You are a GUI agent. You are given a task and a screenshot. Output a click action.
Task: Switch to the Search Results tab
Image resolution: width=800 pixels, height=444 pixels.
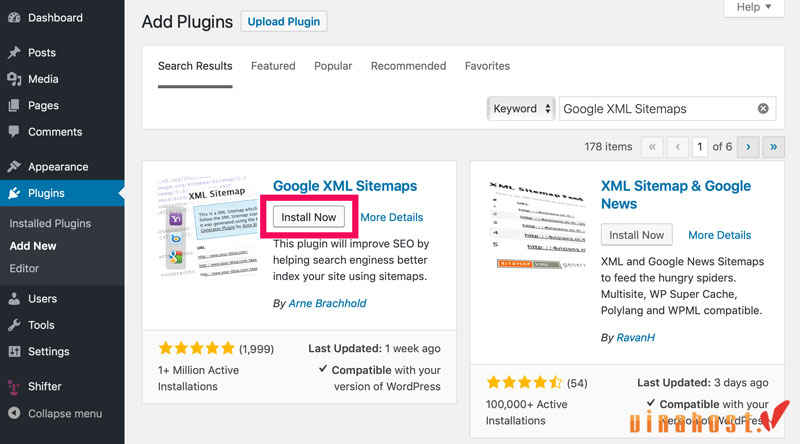pyautogui.click(x=195, y=66)
